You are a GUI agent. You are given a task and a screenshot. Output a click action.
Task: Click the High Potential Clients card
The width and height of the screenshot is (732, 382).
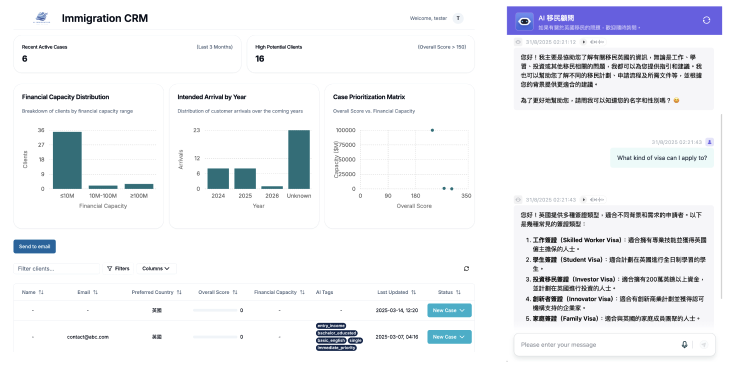coord(360,54)
